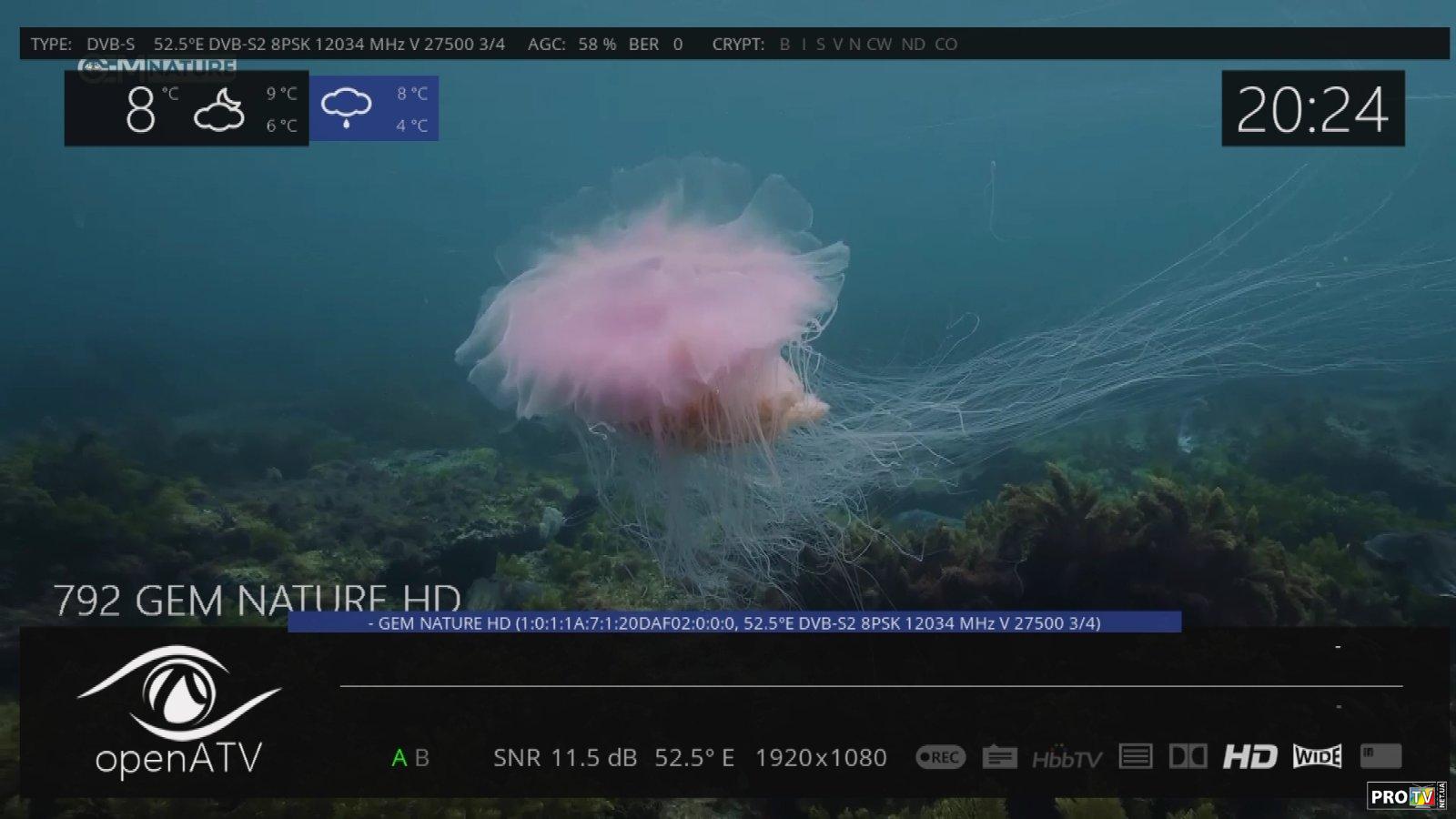Click the 20:24 clock display
This screenshot has height=819, width=1456.
(x=1312, y=109)
